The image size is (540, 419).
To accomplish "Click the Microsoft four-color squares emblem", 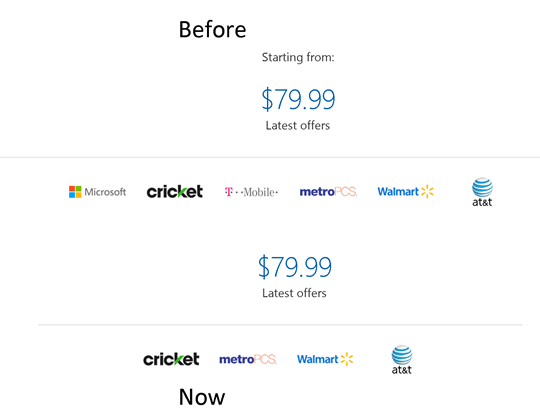I will [75, 192].
